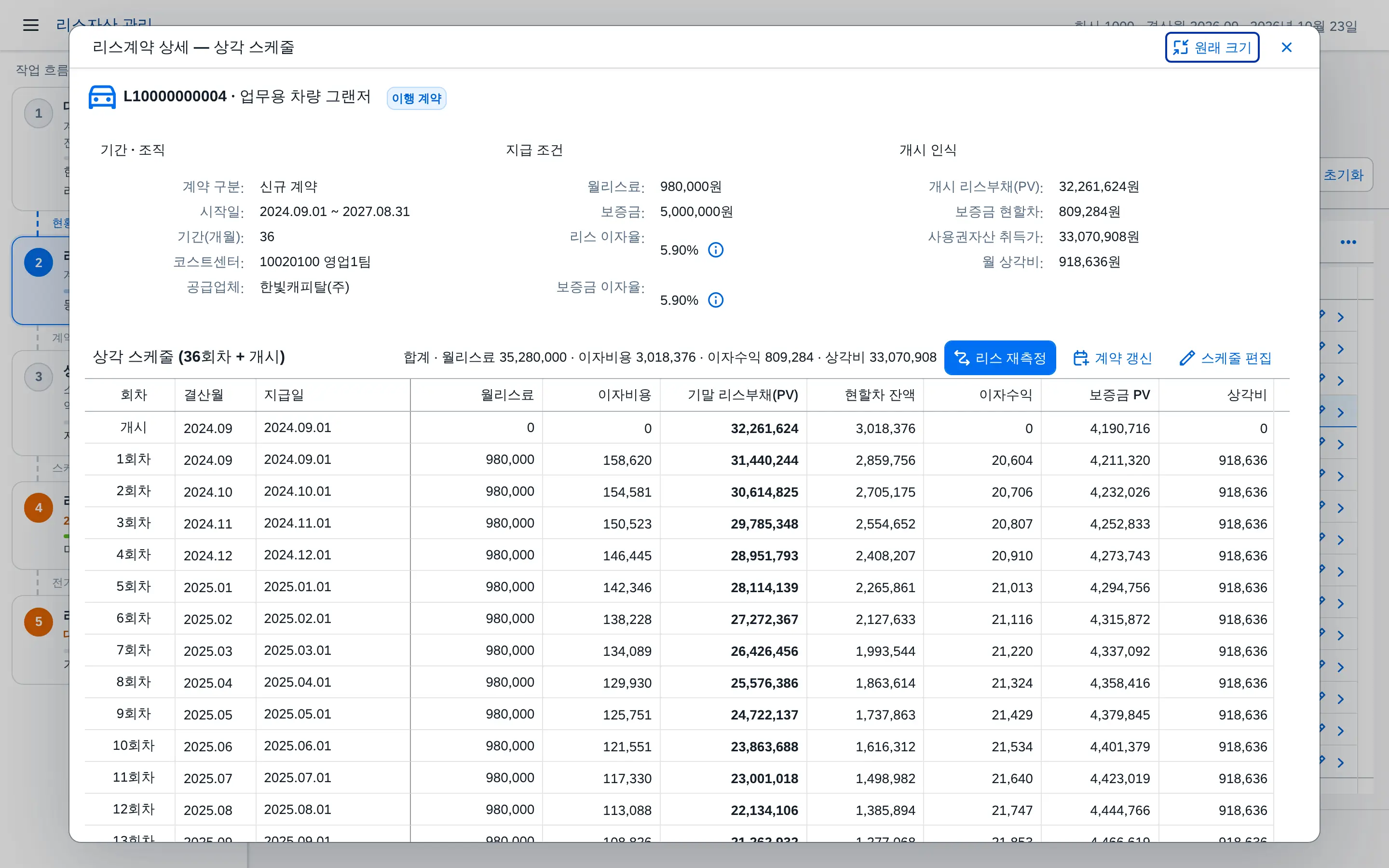The height and width of the screenshot is (868, 1389).
Task: Click workflow step 2 circle in background
Action: pyautogui.click(x=39, y=263)
